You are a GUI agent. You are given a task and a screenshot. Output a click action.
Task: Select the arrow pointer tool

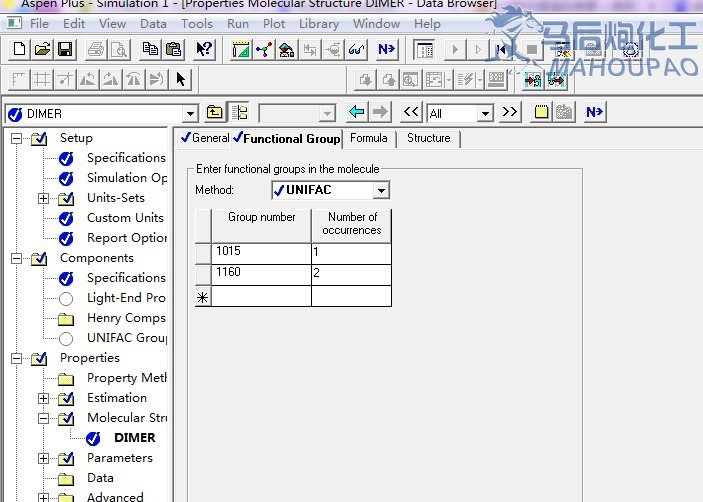tap(181, 80)
